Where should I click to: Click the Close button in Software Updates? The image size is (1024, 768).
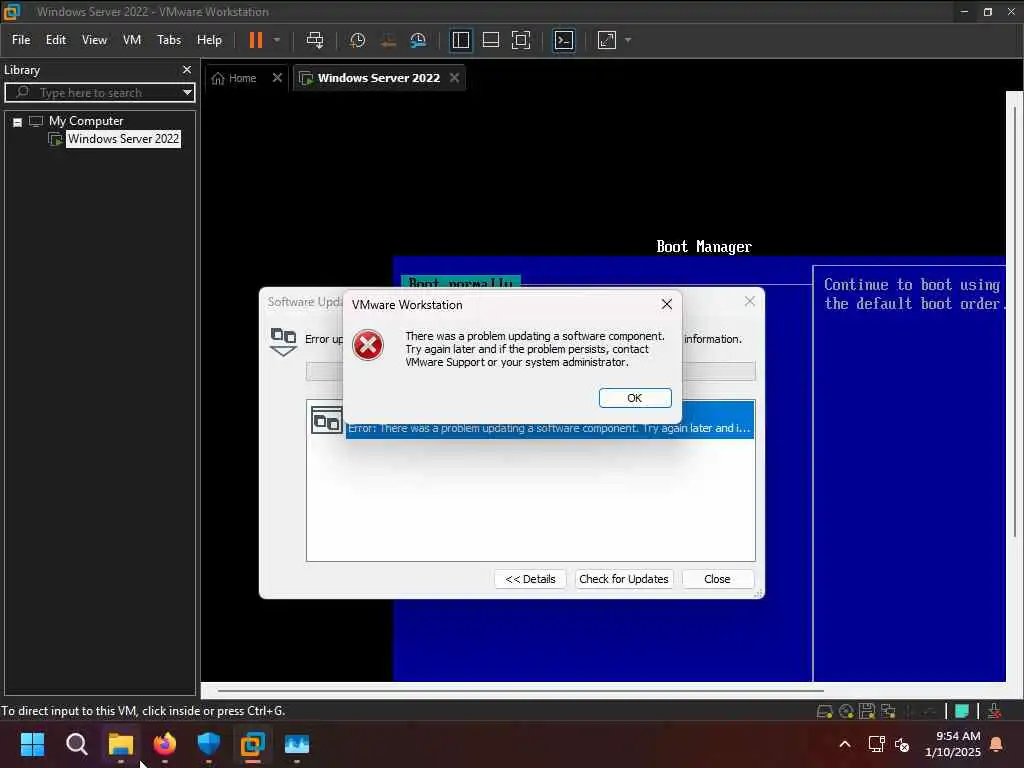717,579
